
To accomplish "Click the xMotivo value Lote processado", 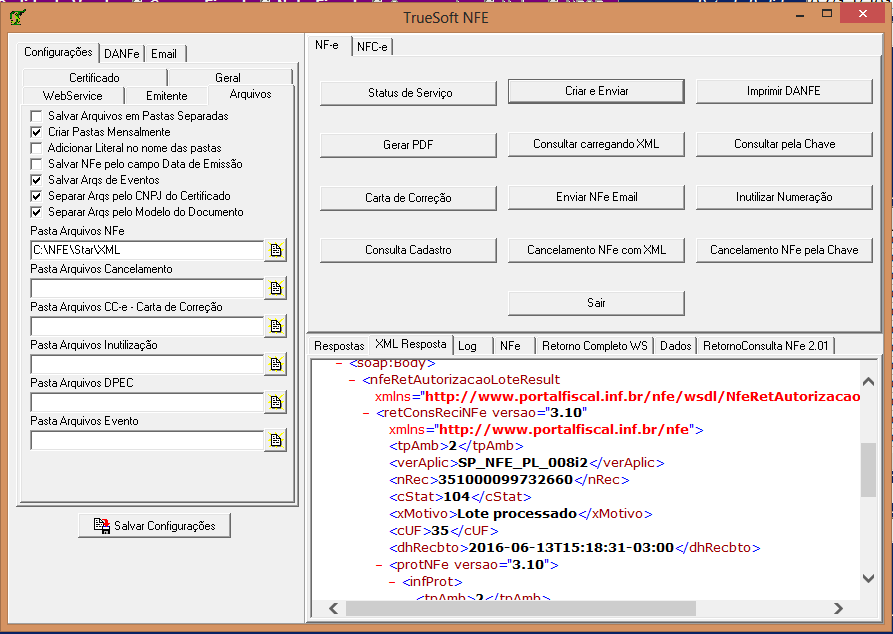I will coord(517,514).
